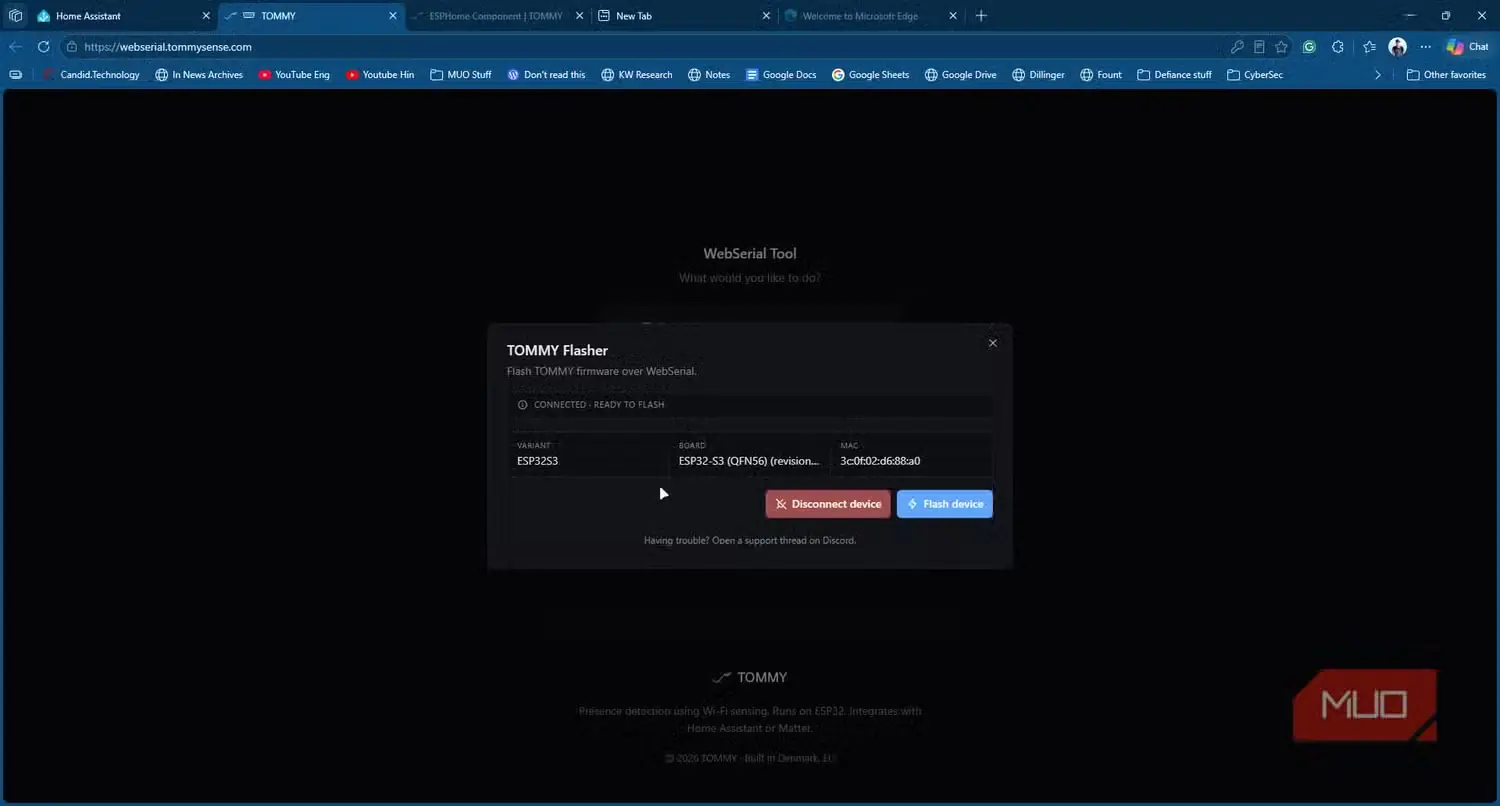
Task: Click the ESP32S3 variant value
Action: click(537, 461)
